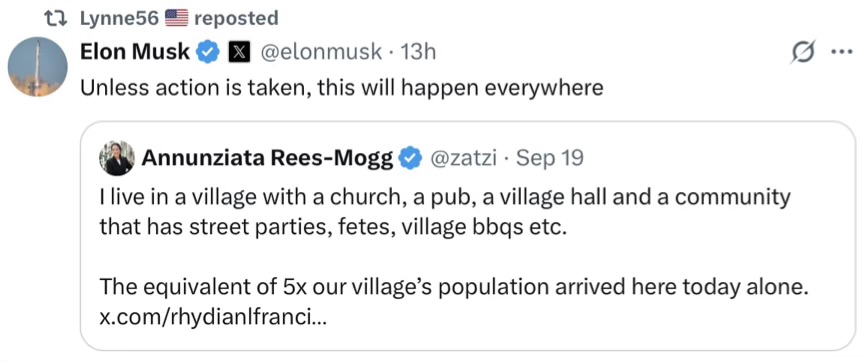Click the Annunziata Rees-Mogg display name
Screen dimensions: 865x362
tap(268, 159)
